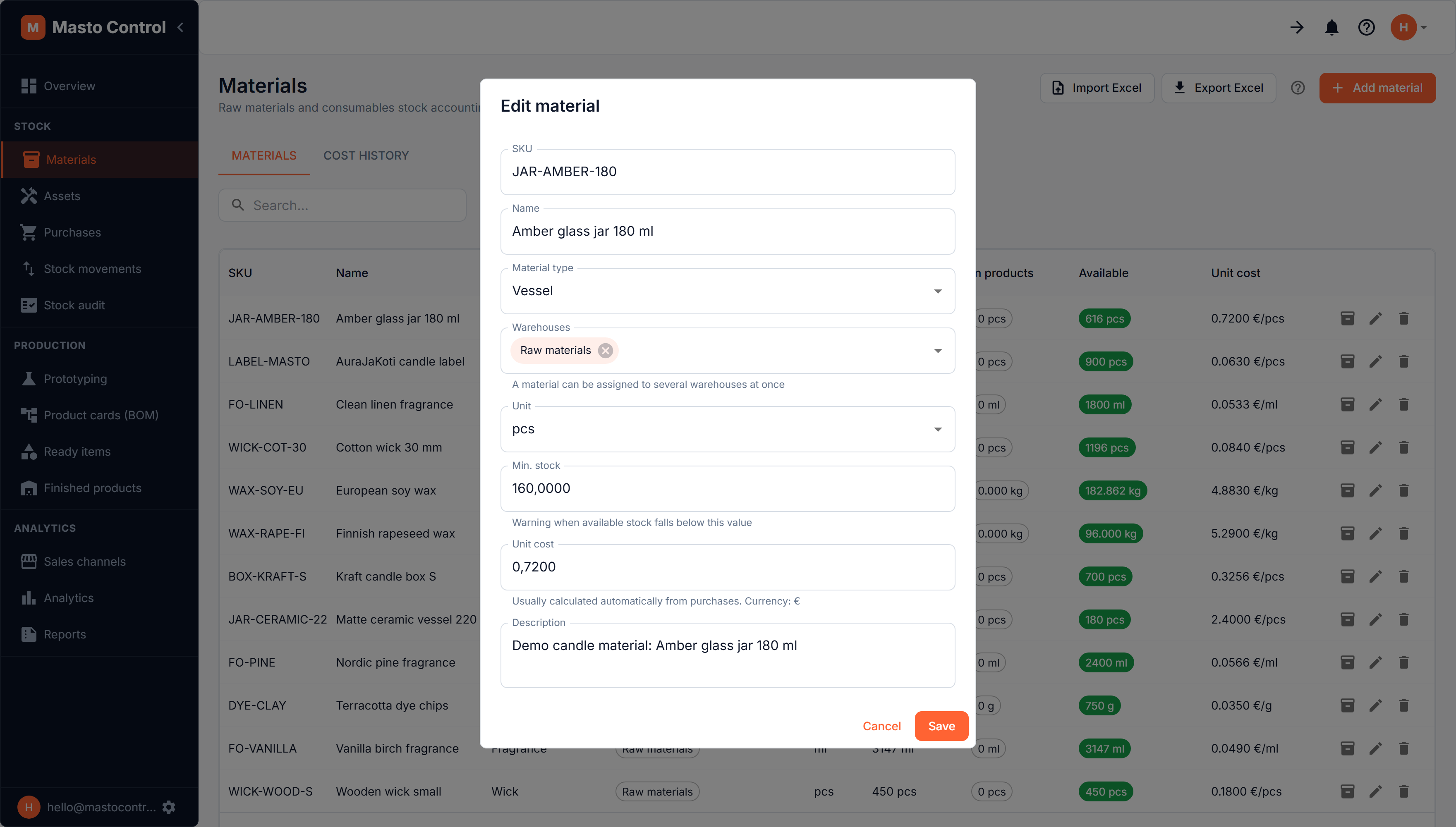Click the 616 pcs available badge

tap(1104, 319)
